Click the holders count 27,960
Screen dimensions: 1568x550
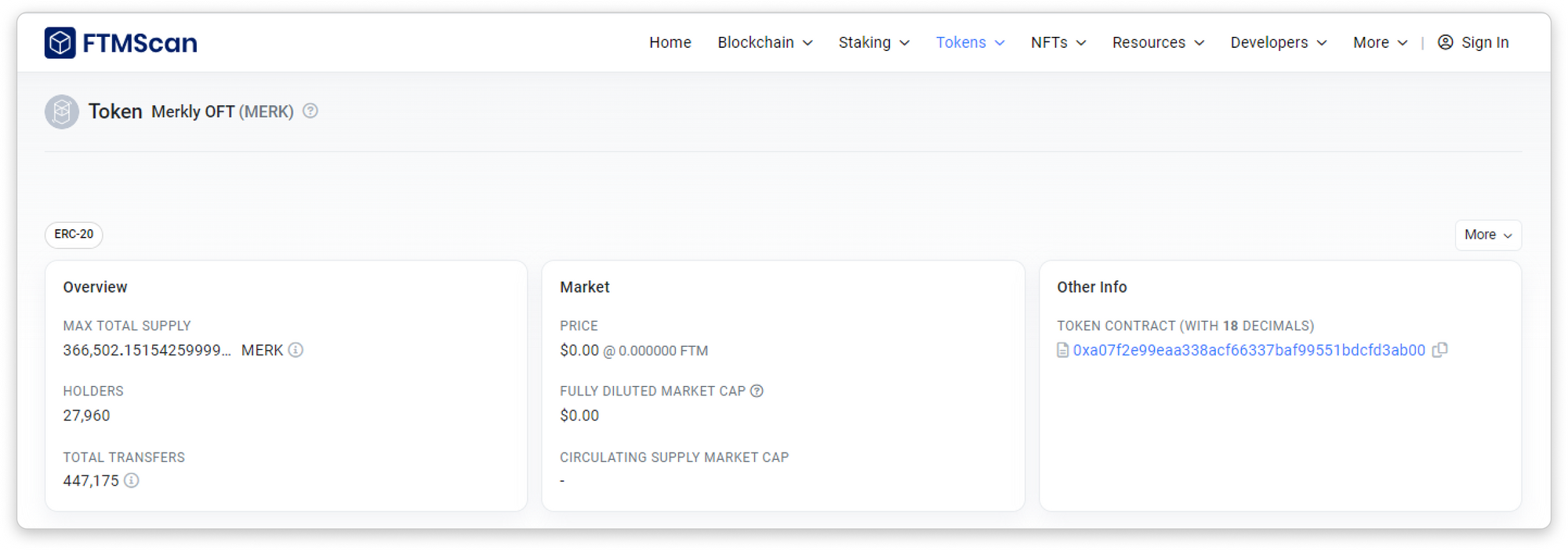pyautogui.click(x=86, y=415)
